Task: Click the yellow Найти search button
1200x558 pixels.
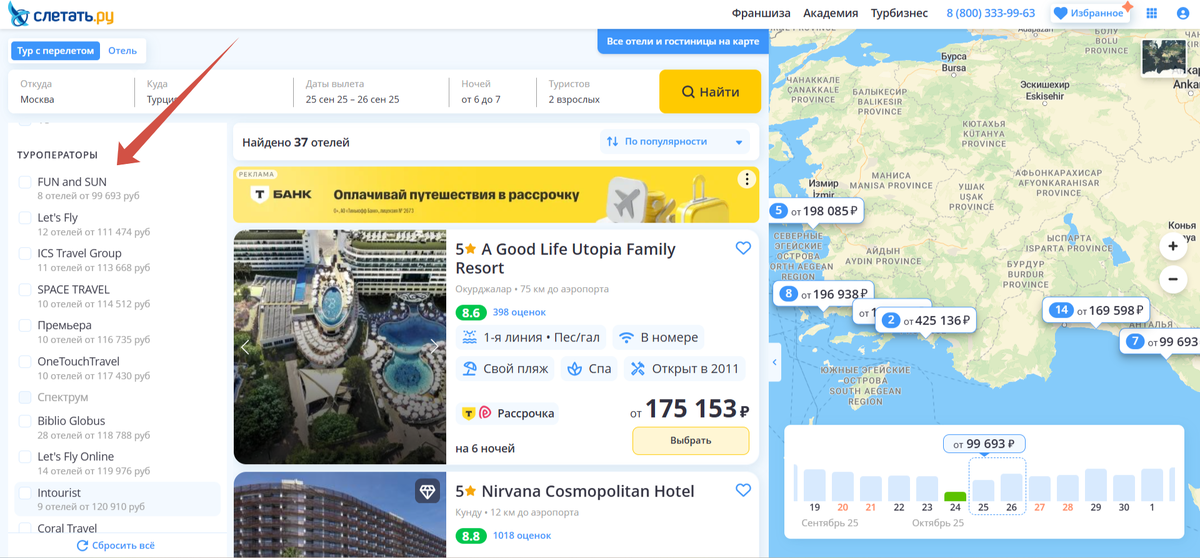Action: [x=710, y=92]
